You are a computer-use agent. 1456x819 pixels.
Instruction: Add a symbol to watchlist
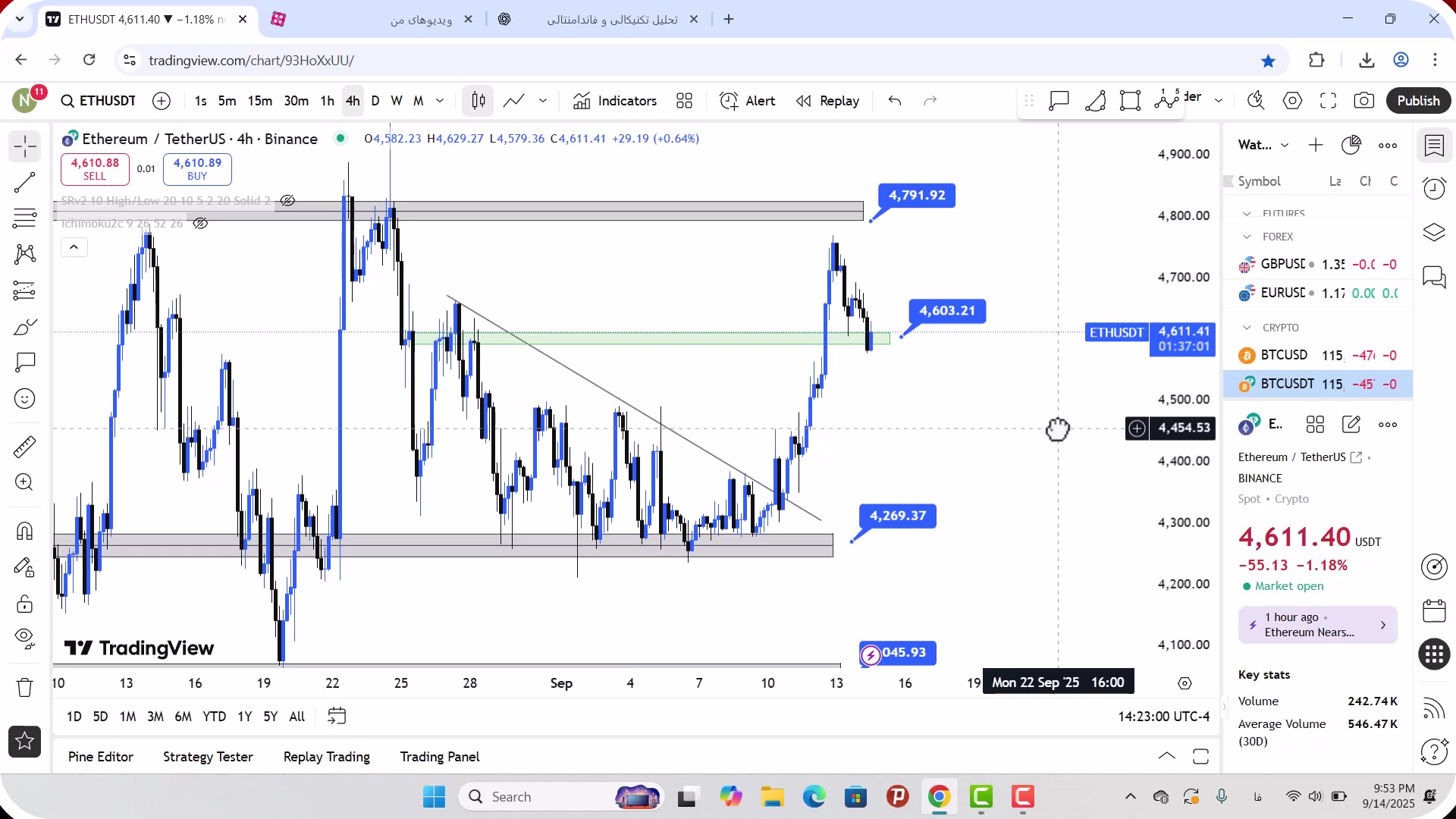point(1316,146)
